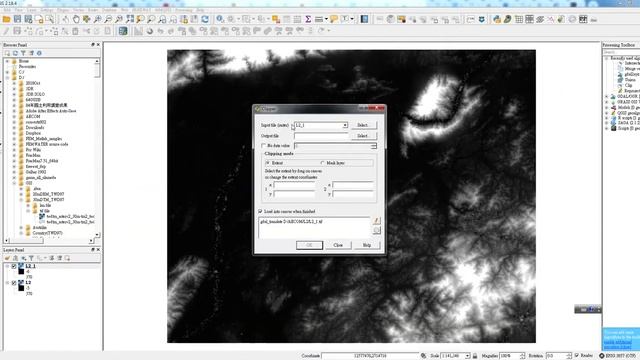
Task: Collapse the L2_1 layer legend
Action: coord(7,266)
